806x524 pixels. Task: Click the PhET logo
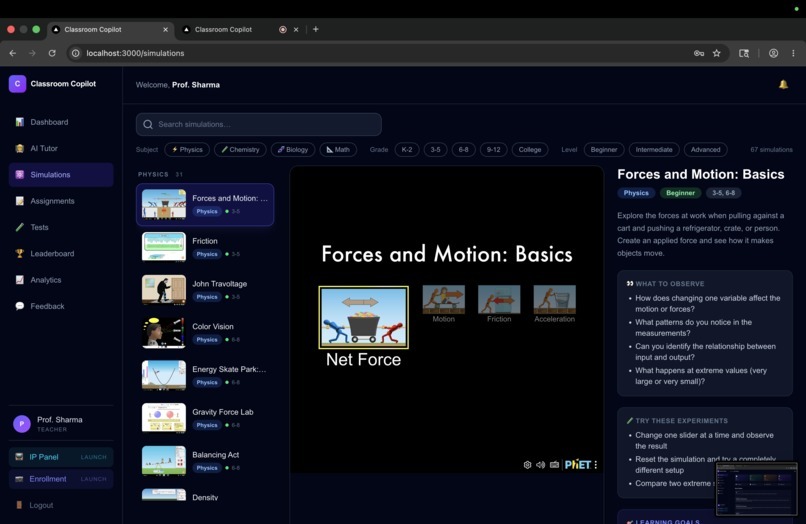[x=578, y=465]
